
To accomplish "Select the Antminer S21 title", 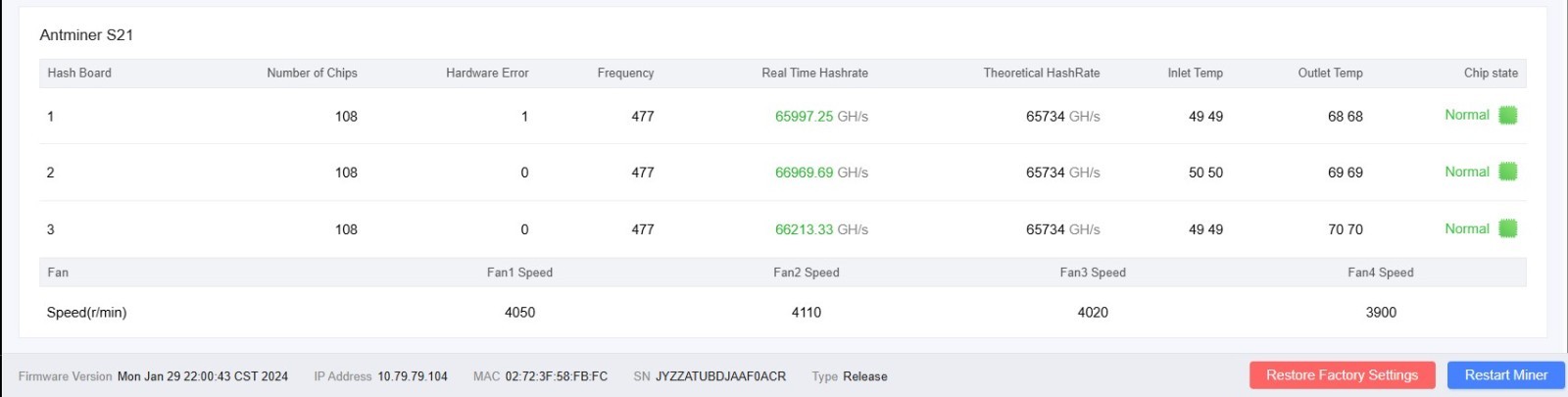I will pyautogui.click(x=86, y=35).
